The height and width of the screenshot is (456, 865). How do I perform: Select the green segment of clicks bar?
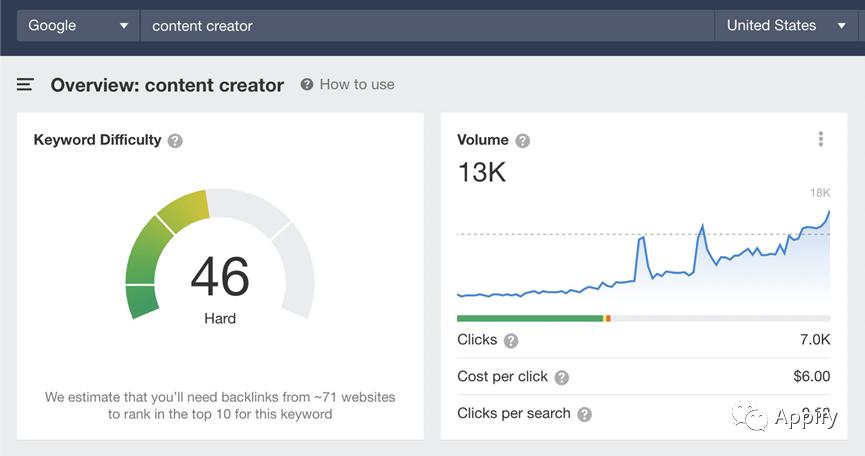click(x=530, y=318)
